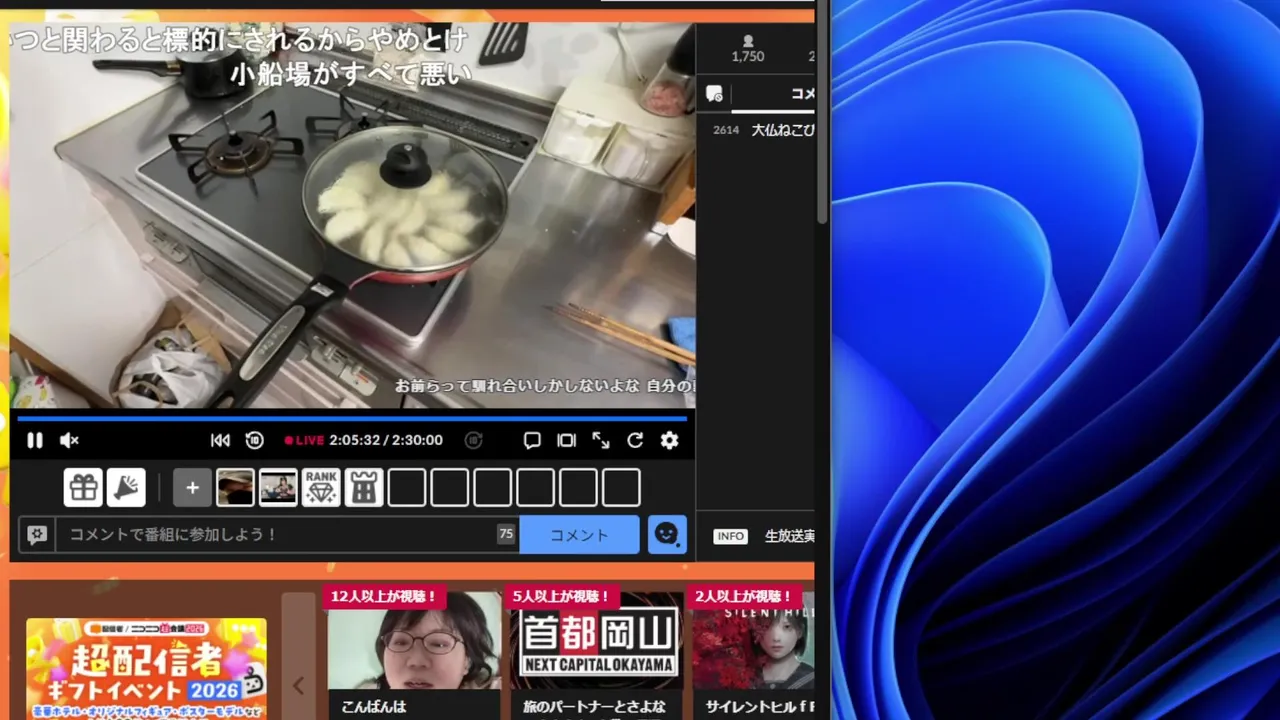1280x720 pixels.
Task: Open the 生放送 info link
Action: click(789, 536)
